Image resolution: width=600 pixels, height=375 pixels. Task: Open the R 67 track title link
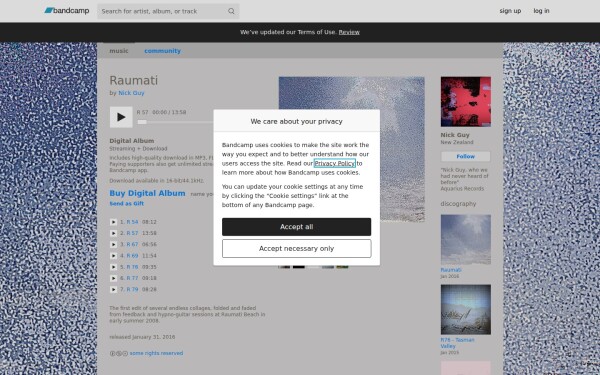coord(132,245)
